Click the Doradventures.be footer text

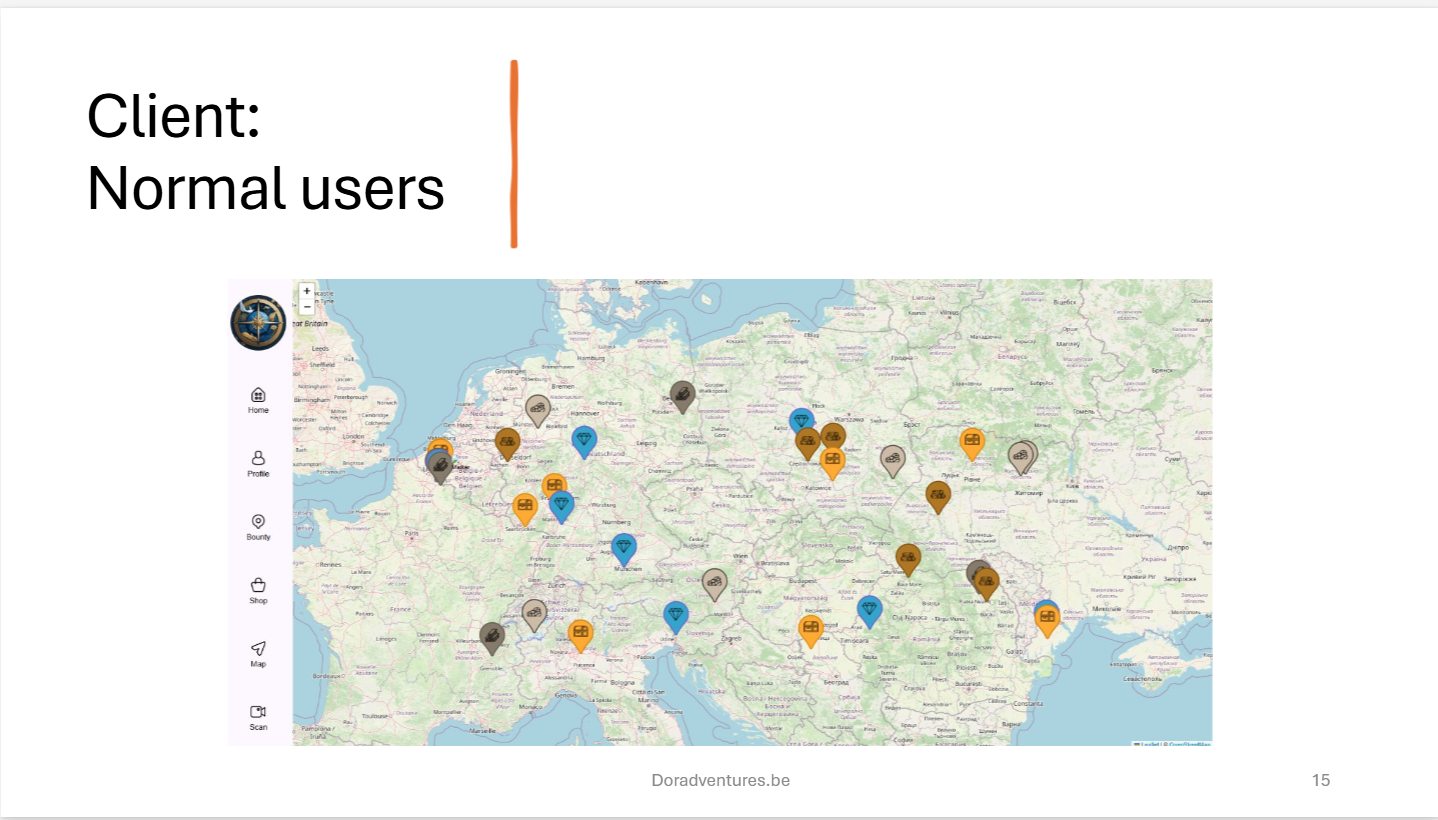tap(720, 780)
